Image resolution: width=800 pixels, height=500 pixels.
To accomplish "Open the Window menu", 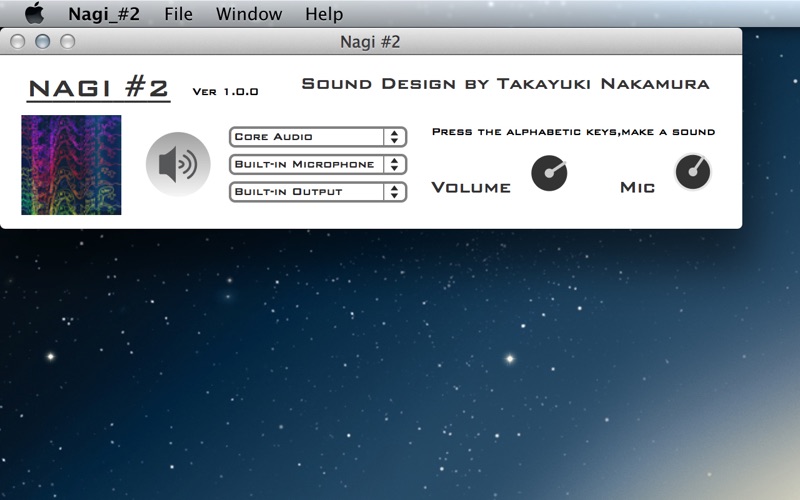I will 249,14.
